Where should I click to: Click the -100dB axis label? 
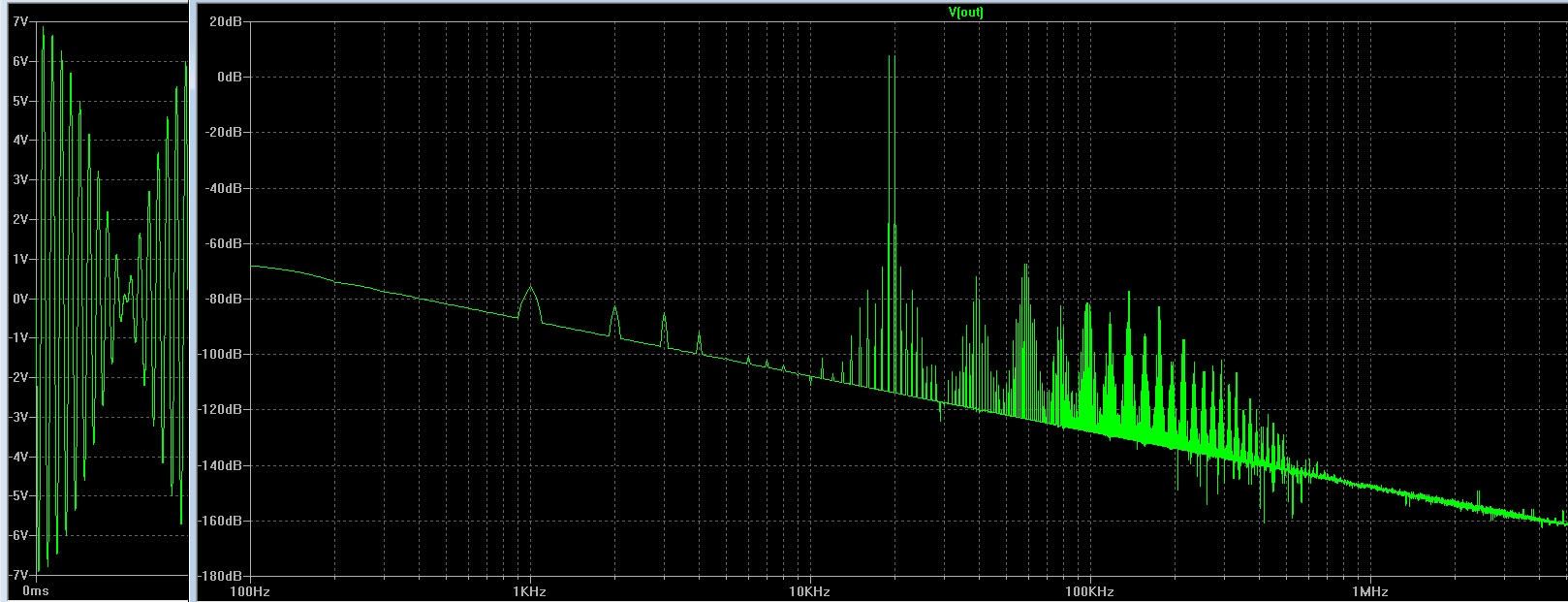[220, 354]
